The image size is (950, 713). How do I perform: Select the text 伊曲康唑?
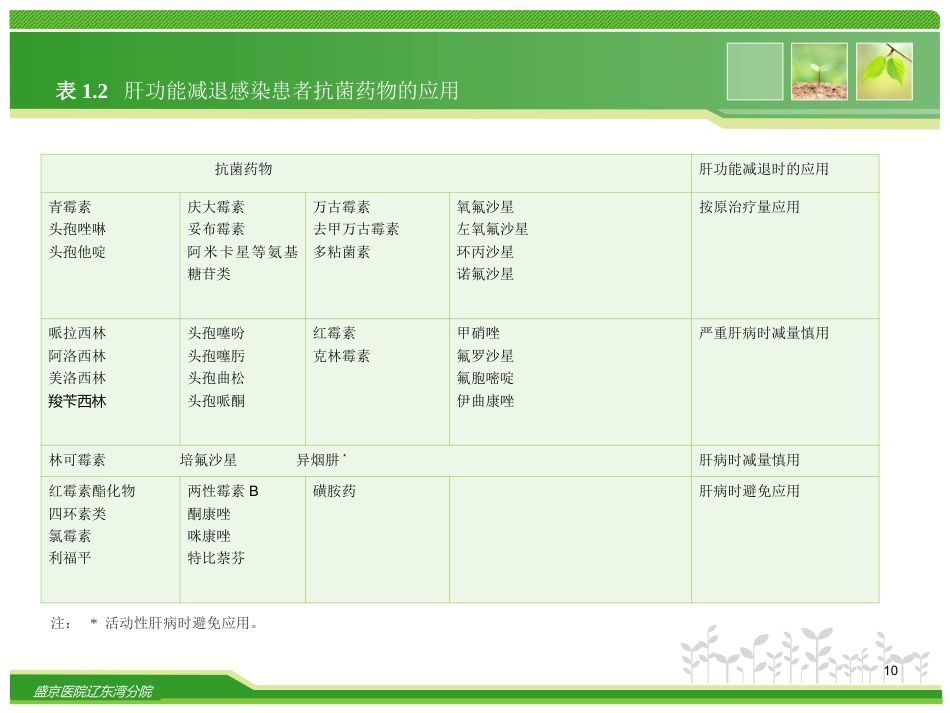[x=485, y=401]
